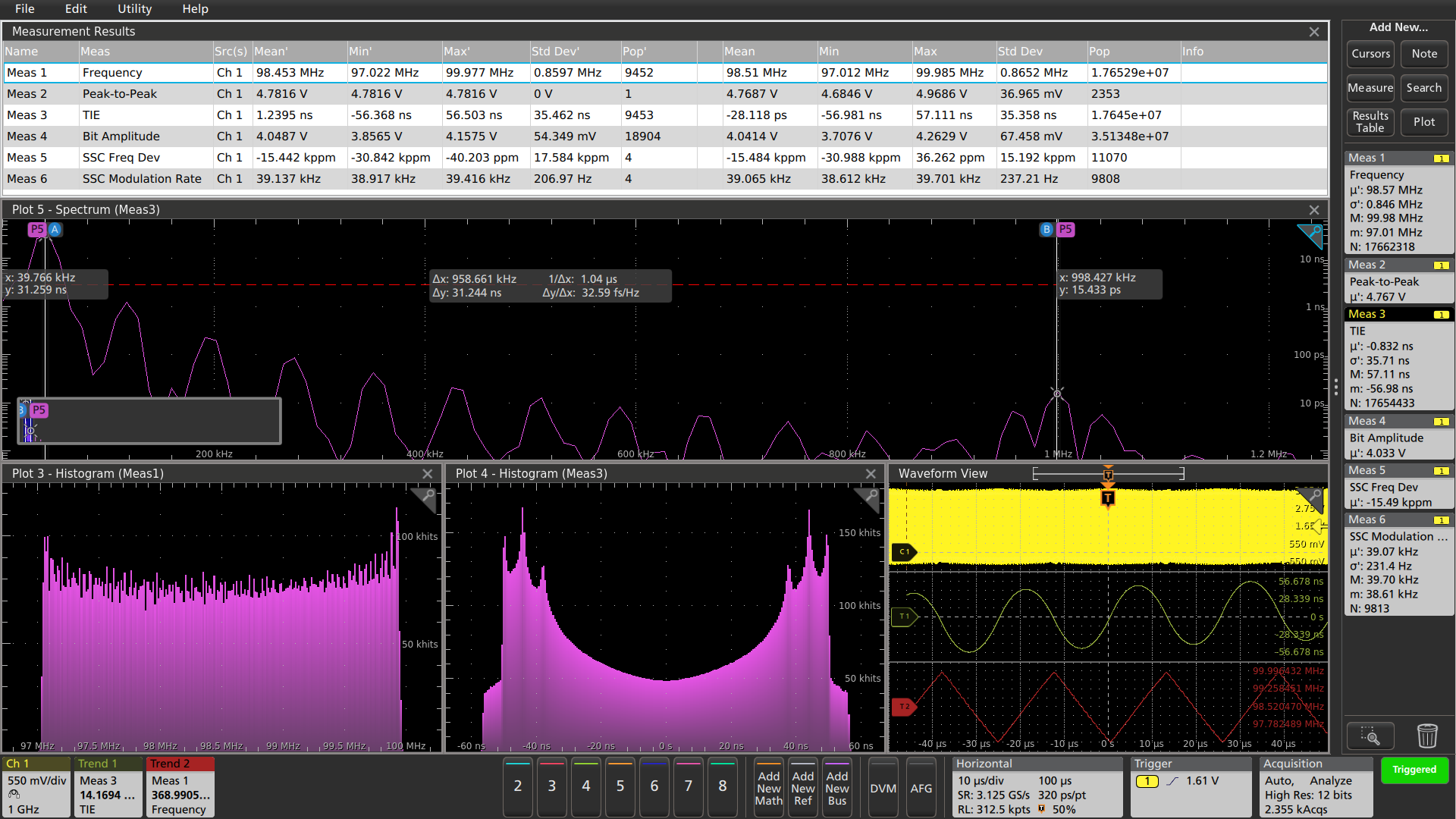1456x819 pixels.
Task: Click the trash can delete icon
Action: tap(1426, 736)
